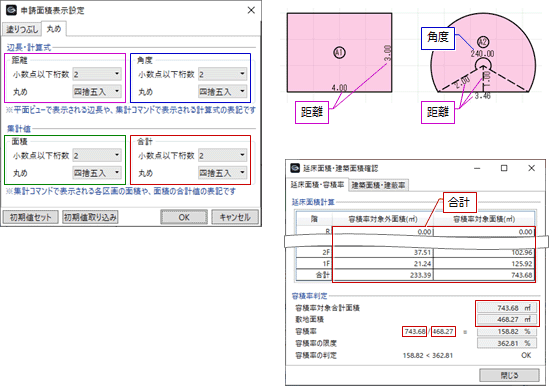The width and height of the screenshot is (549, 386).
Task: Click the キャンセル button
Action: 235,218
